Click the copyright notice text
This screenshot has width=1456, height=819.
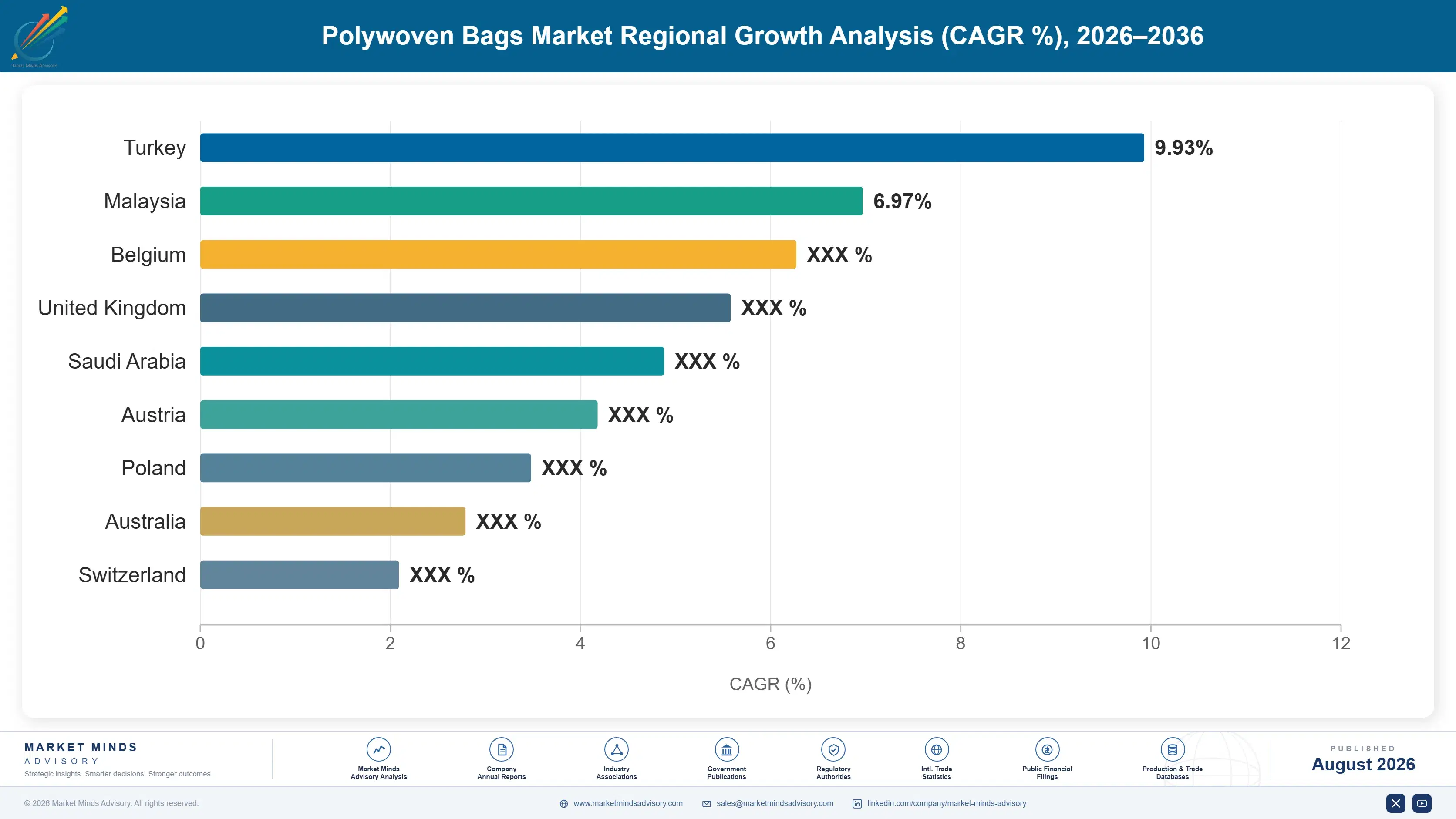click(x=111, y=803)
